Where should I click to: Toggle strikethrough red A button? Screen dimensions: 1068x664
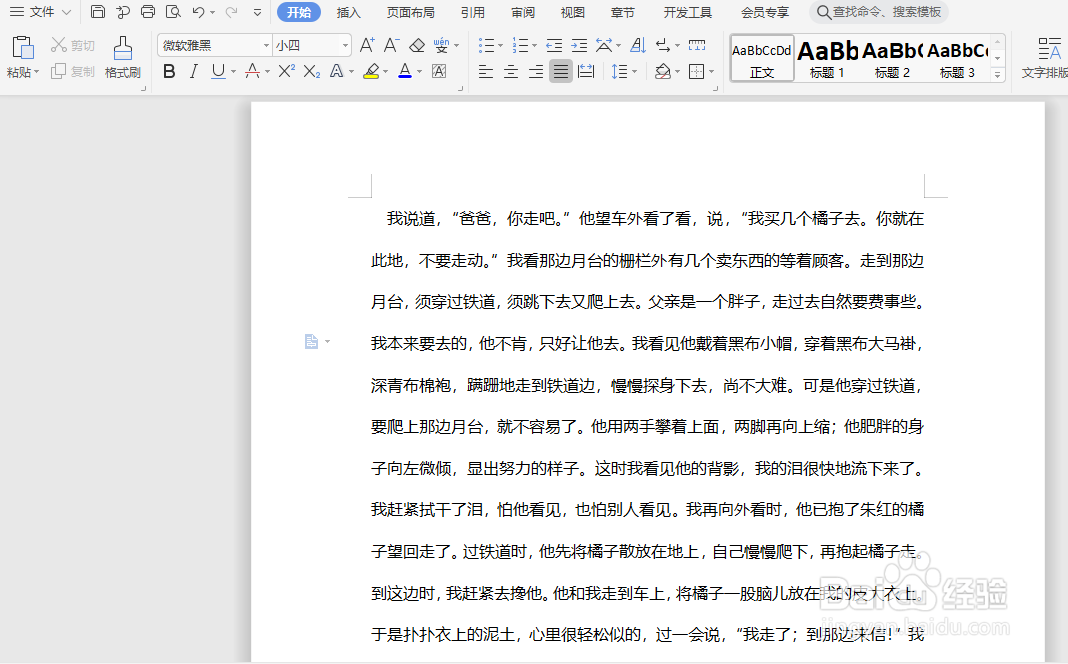point(252,71)
